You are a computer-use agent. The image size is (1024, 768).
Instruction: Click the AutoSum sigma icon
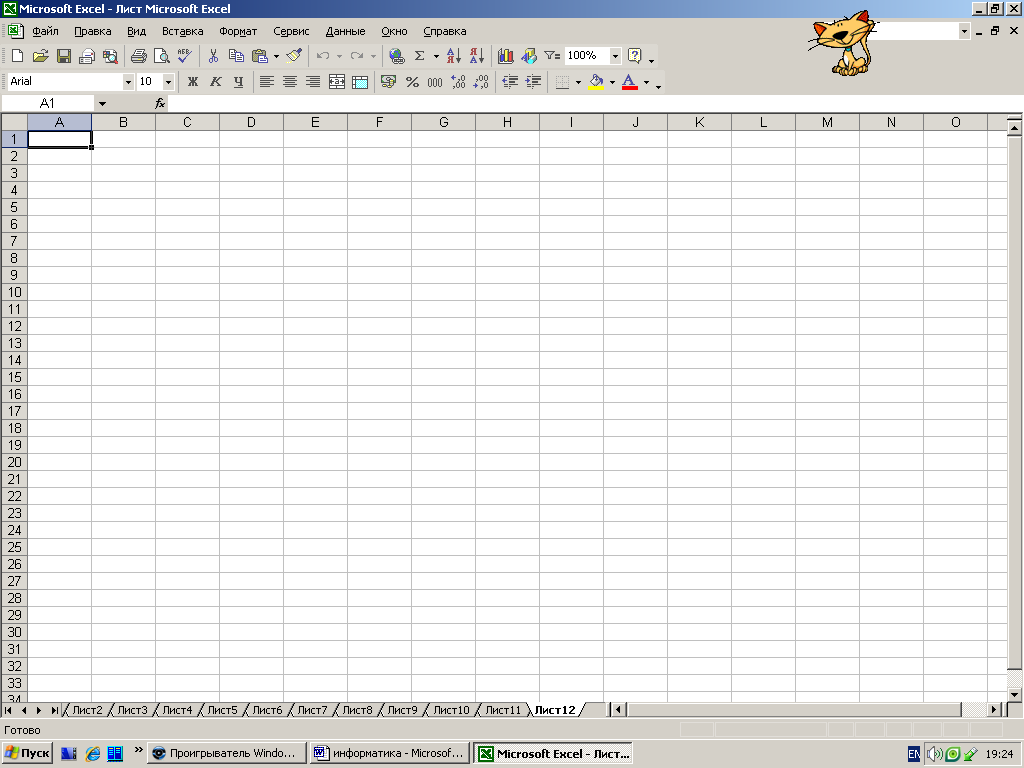[x=420, y=56]
